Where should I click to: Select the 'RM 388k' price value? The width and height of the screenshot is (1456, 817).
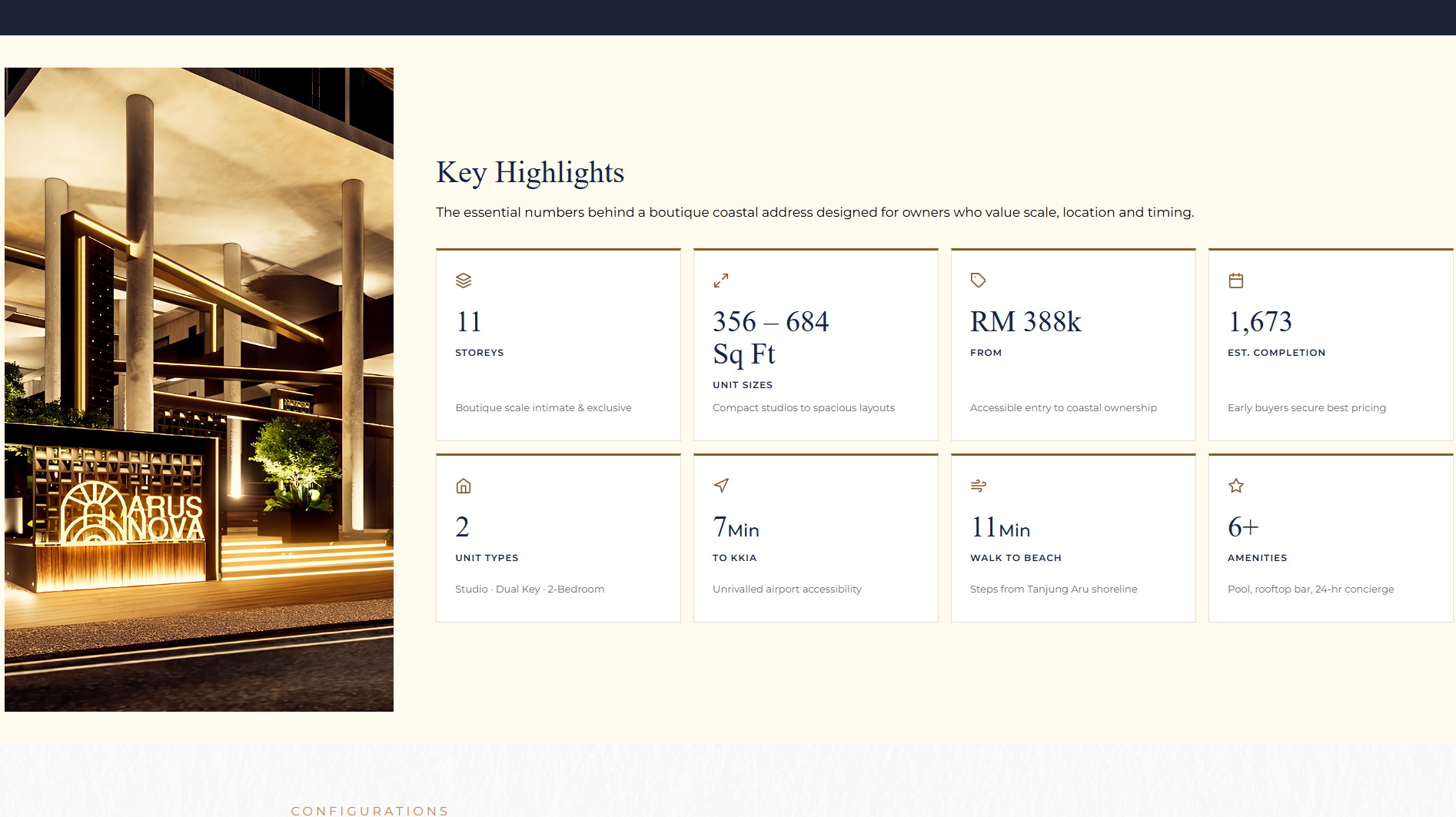click(1026, 321)
